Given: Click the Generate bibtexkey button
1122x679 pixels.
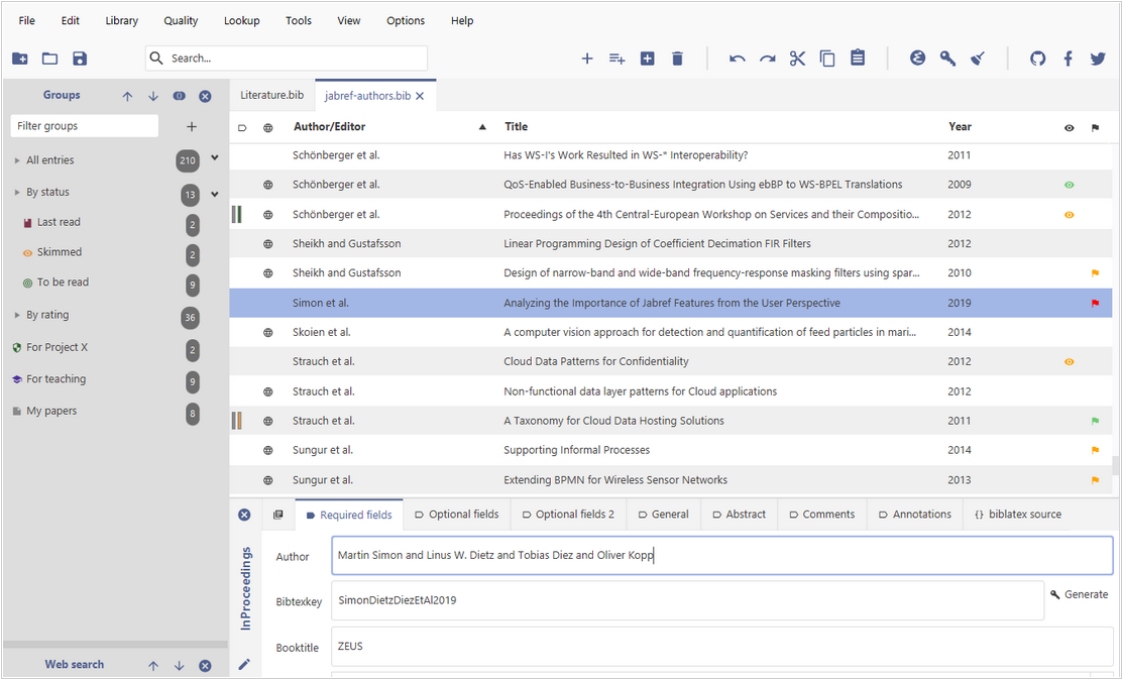Looking at the screenshot, I should tap(1079, 594).
